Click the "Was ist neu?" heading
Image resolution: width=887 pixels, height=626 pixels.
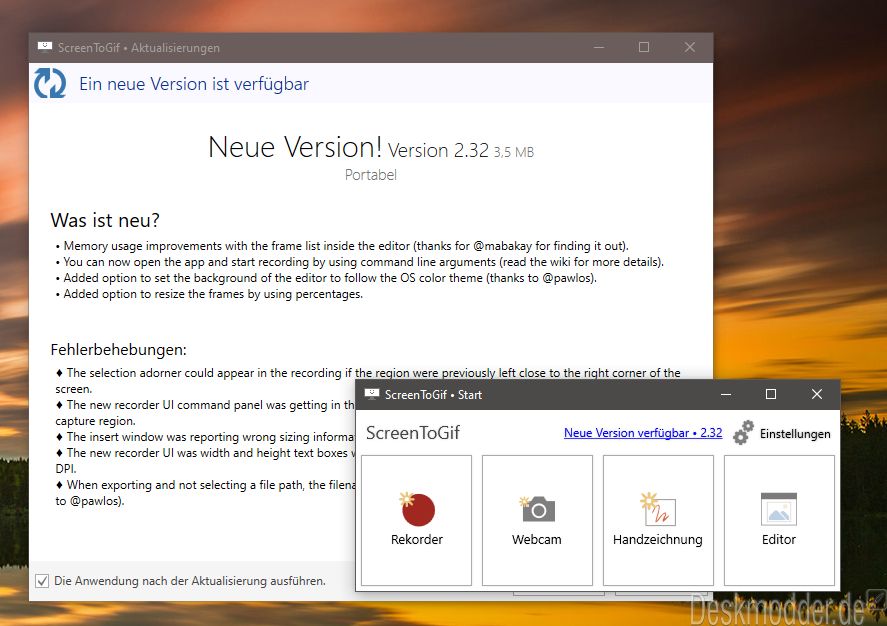(x=105, y=220)
